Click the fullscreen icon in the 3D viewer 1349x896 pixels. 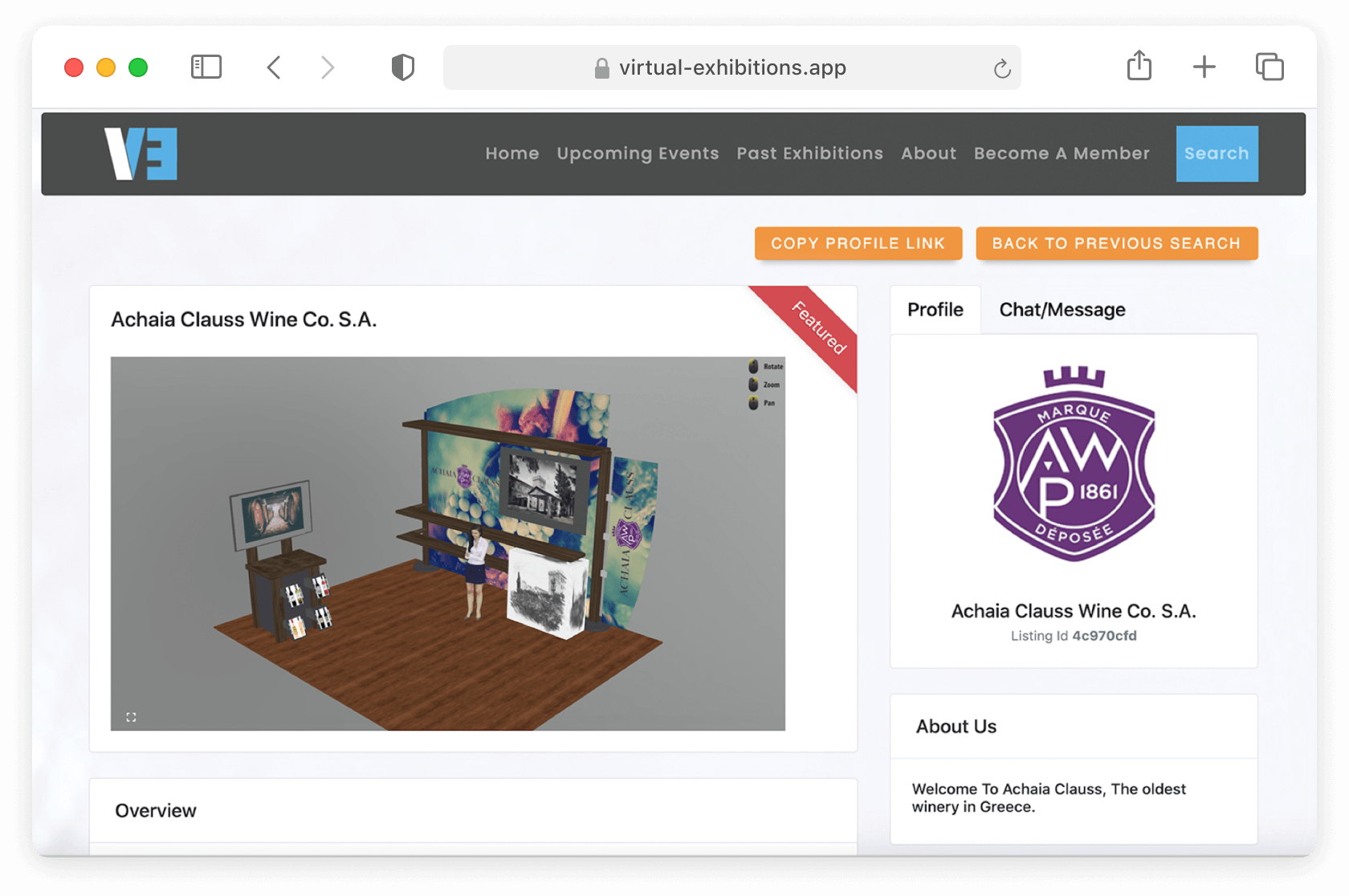pyautogui.click(x=131, y=717)
